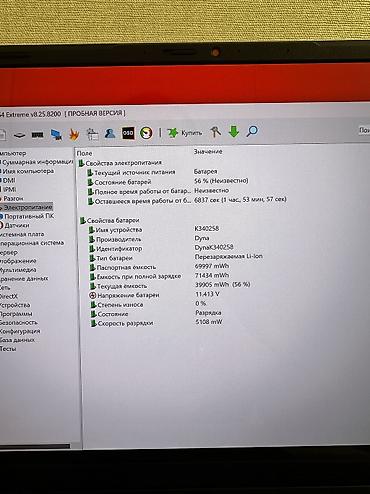Expand the База данных node
This screenshot has width=370, height=494.
(x=17, y=340)
